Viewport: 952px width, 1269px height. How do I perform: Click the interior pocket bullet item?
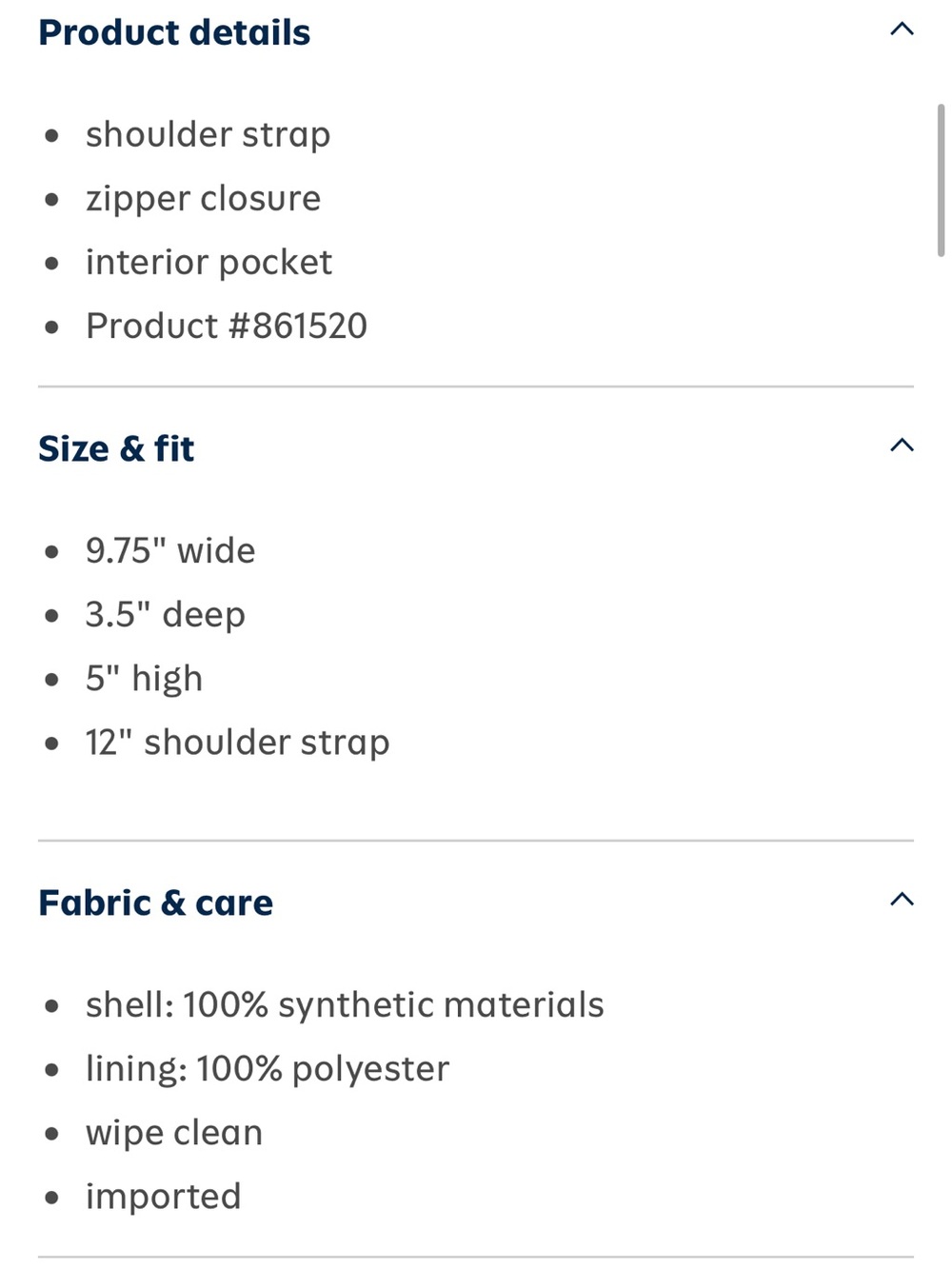209,262
